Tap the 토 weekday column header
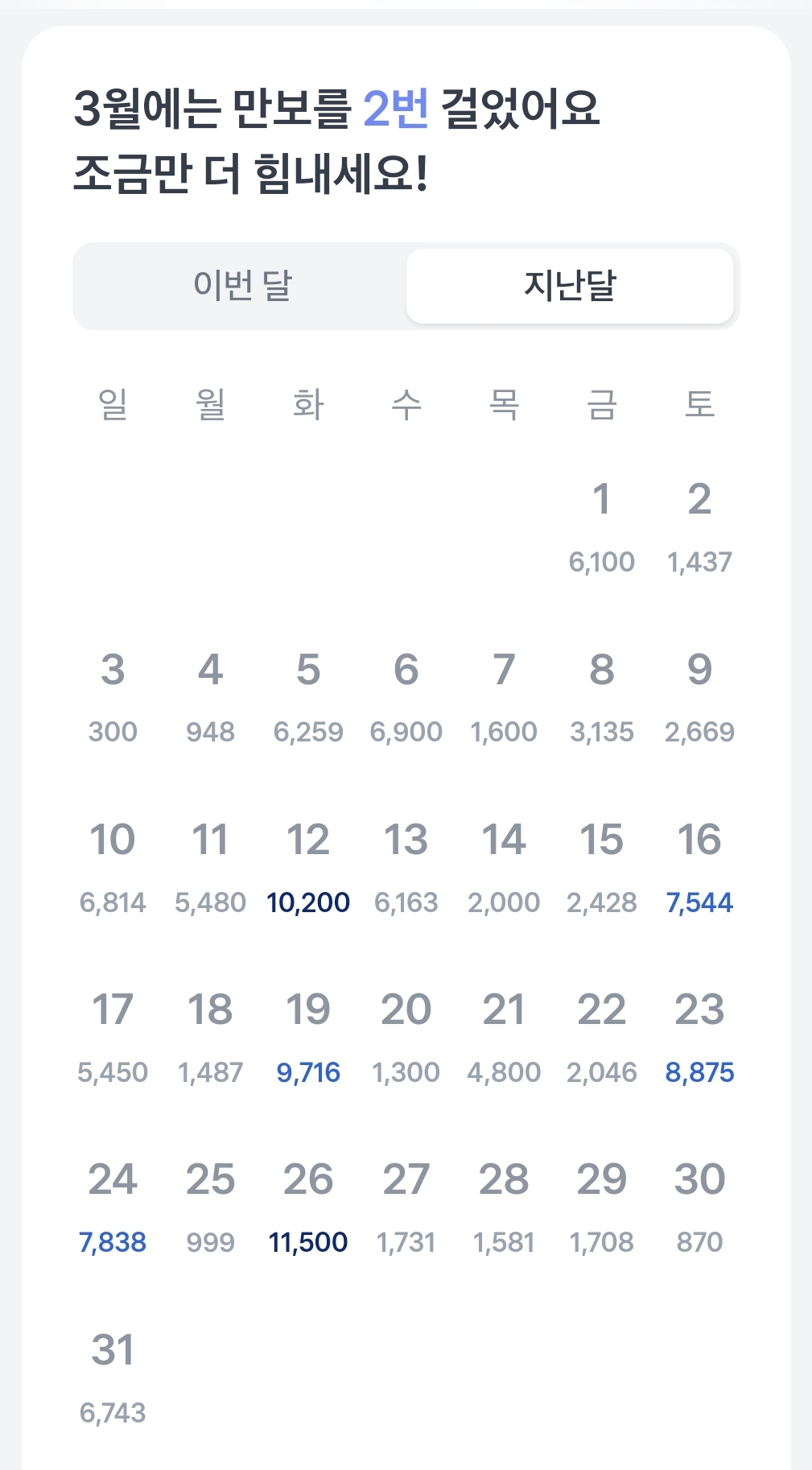Viewport: 812px width, 1470px height. coord(699,403)
